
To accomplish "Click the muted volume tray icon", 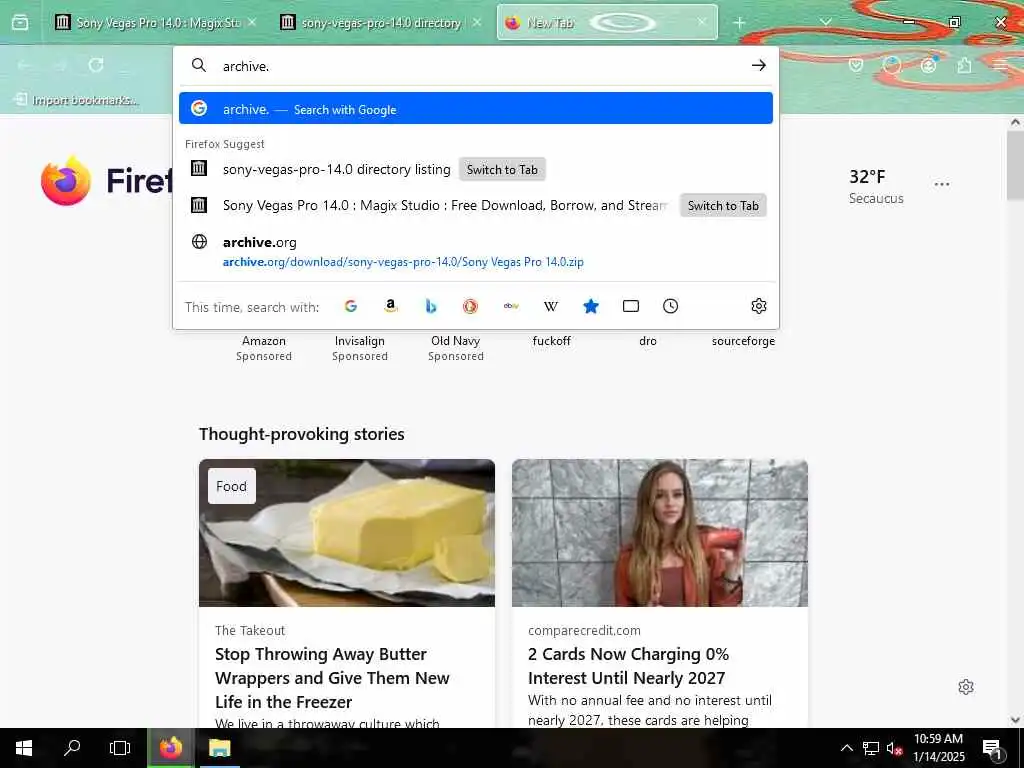I will [x=894, y=749].
